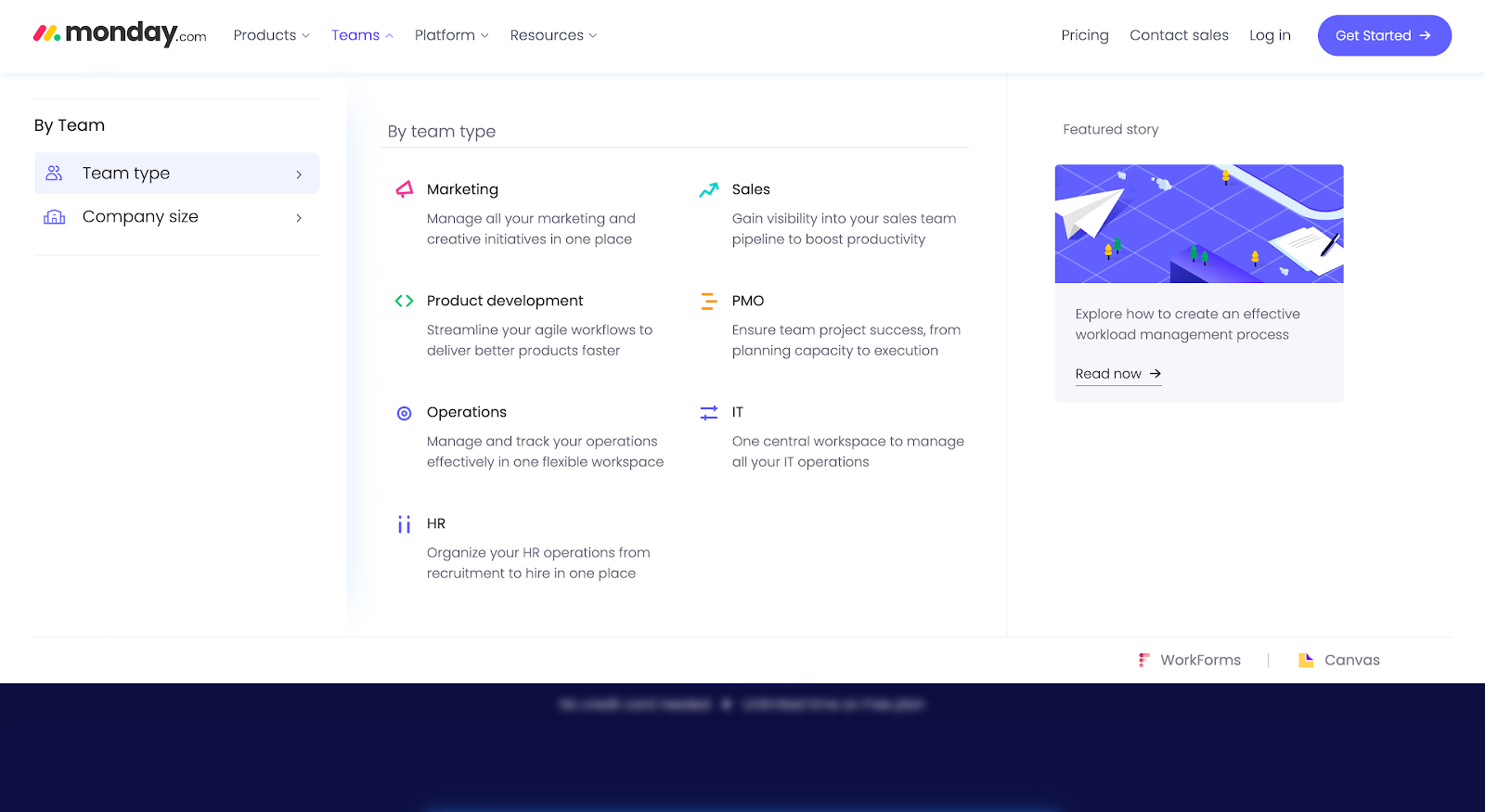Click the PMO orange bars icon
Image resolution: width=1485 pixels, height=812 pixels.
click(709, 301)
